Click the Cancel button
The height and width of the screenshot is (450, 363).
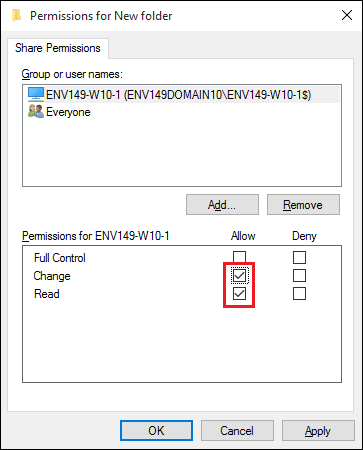237,431
